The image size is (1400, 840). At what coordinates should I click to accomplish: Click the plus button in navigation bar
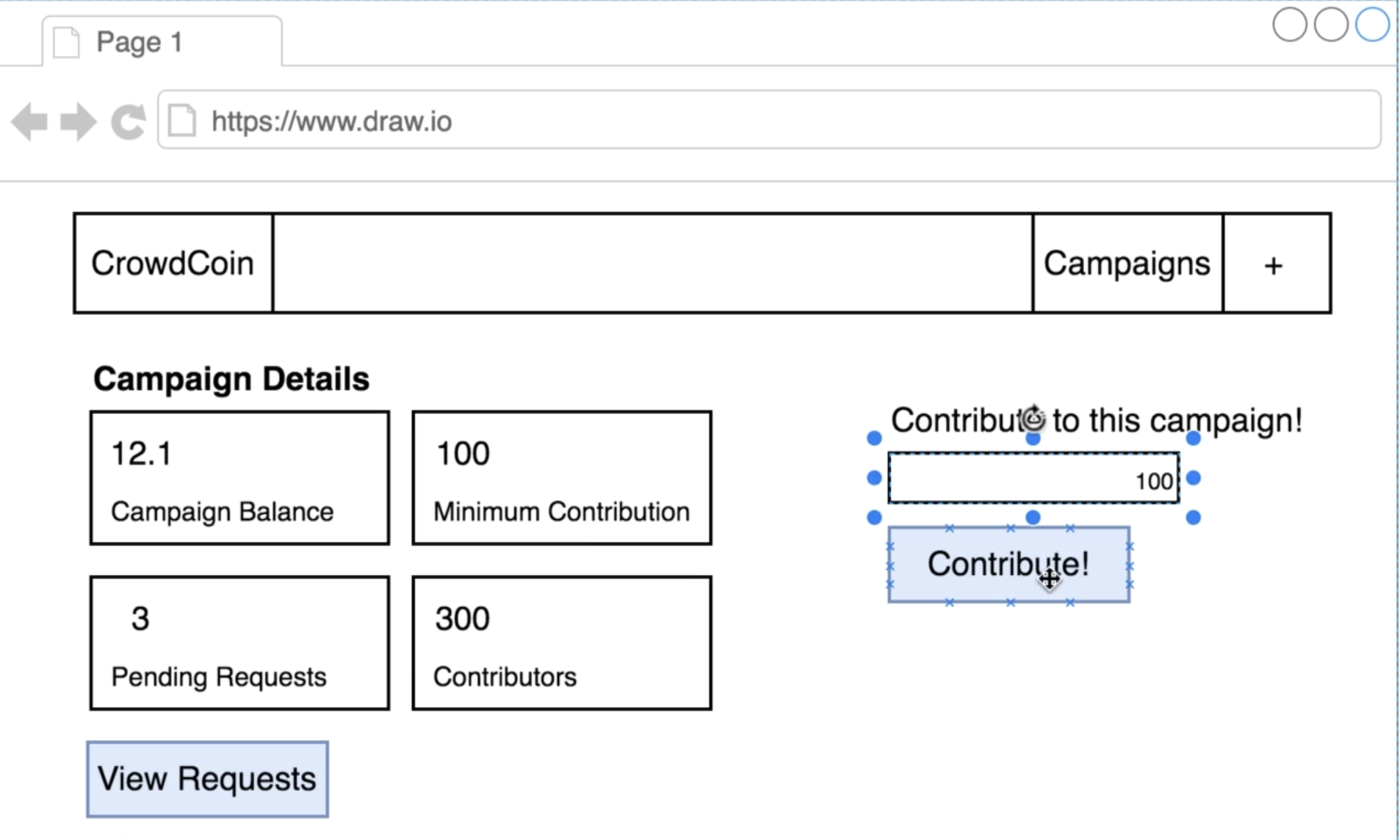coord(1276,264)
